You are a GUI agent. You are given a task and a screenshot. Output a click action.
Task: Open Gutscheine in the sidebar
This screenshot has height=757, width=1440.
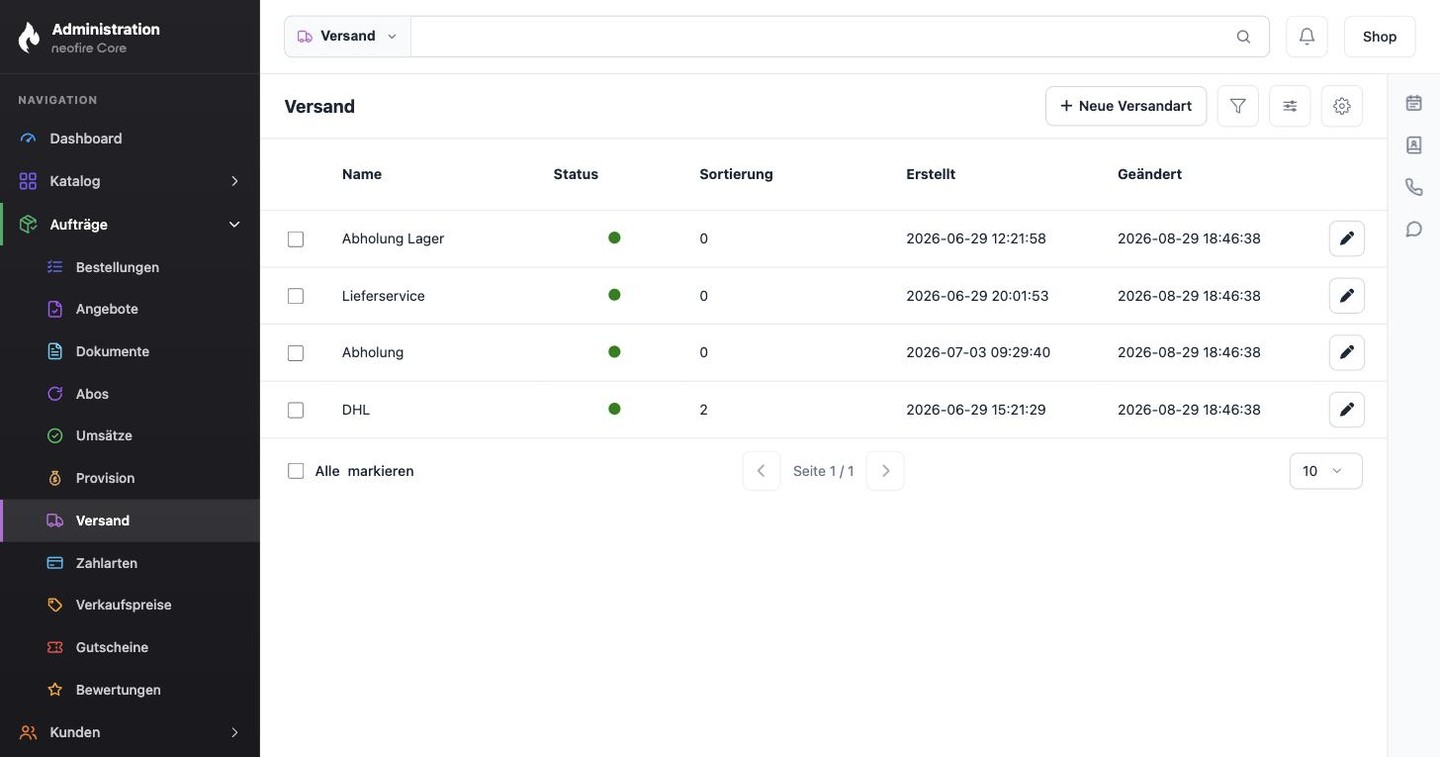[130, 647]
